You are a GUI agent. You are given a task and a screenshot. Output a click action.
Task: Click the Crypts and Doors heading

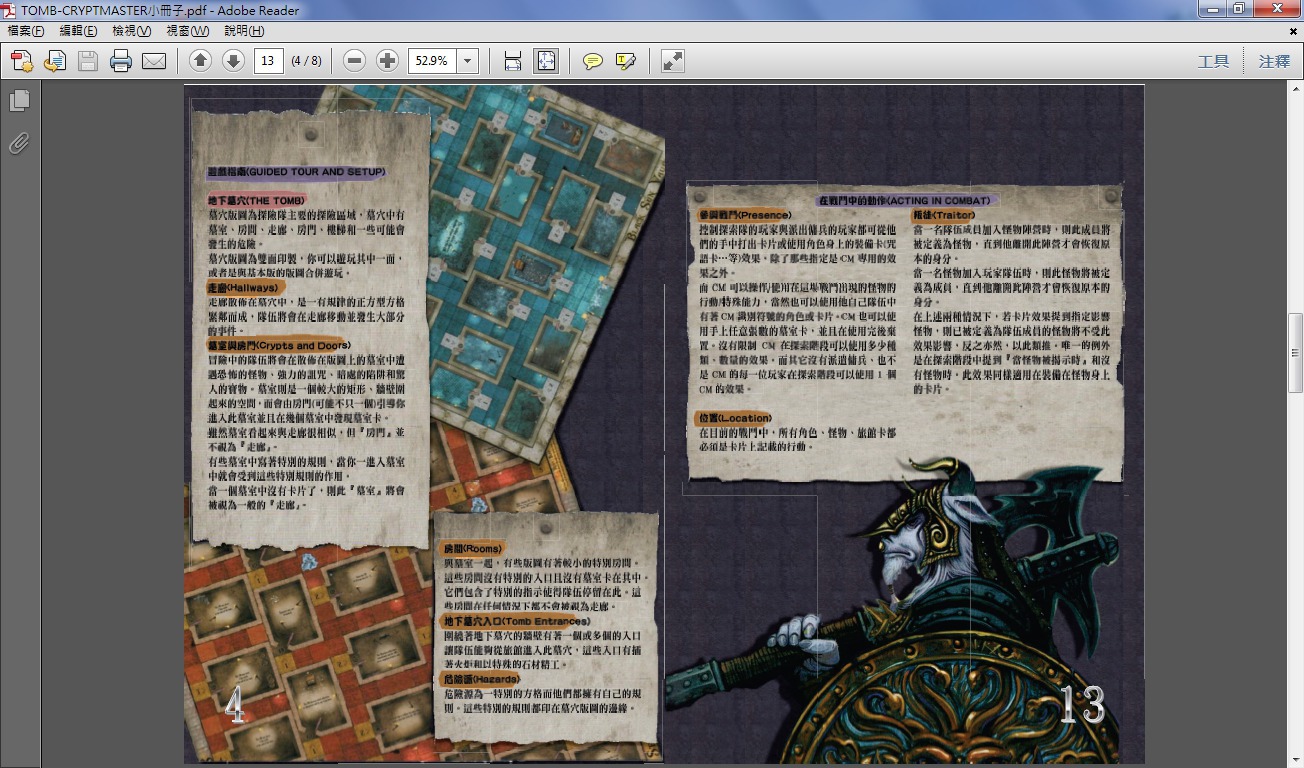pos(279,346)
